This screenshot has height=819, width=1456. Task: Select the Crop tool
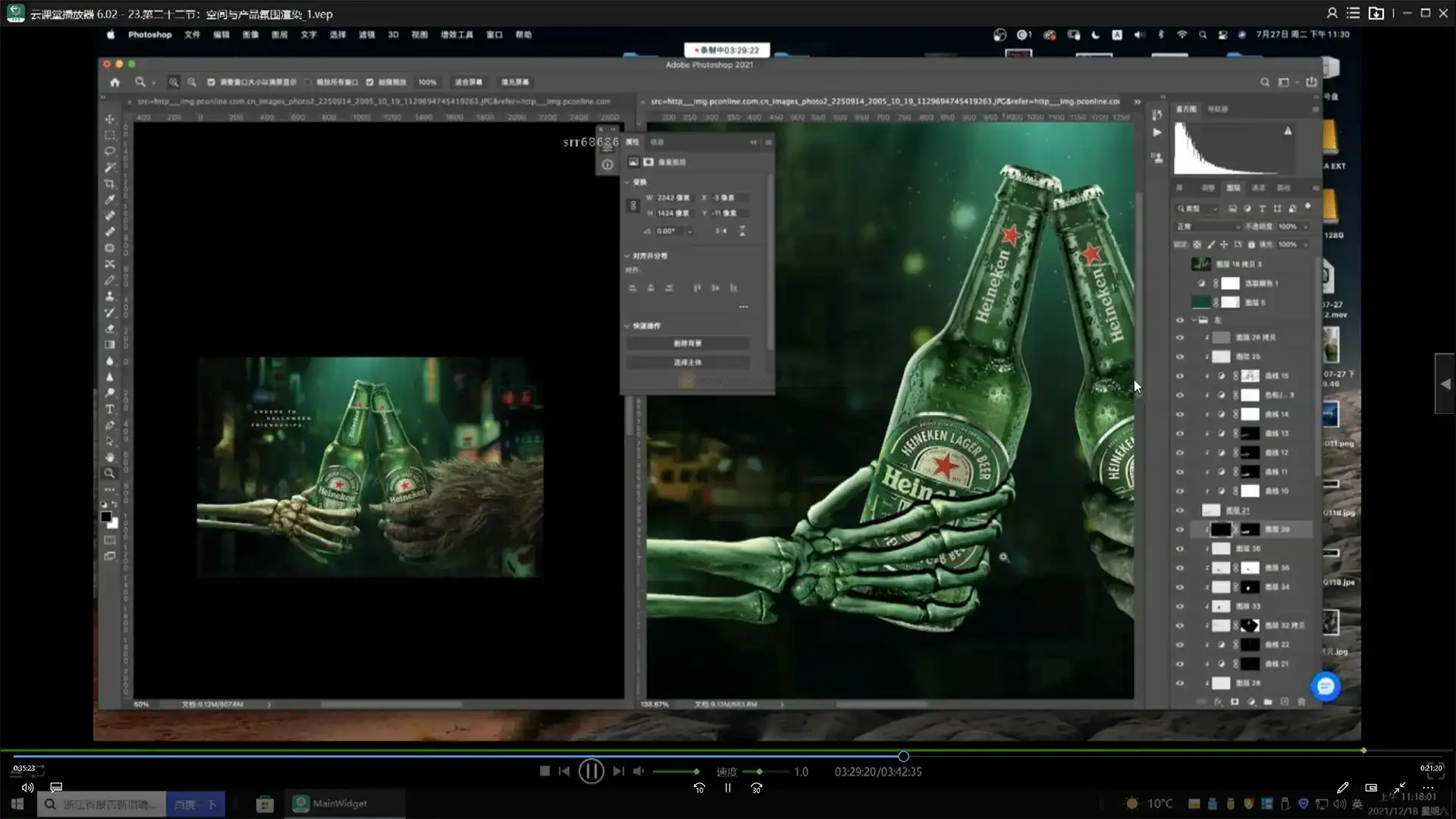point(110,184)
